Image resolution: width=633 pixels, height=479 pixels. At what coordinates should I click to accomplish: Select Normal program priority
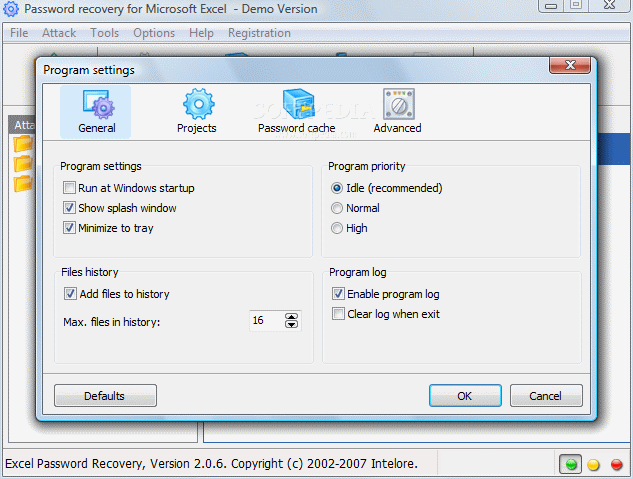337,208
